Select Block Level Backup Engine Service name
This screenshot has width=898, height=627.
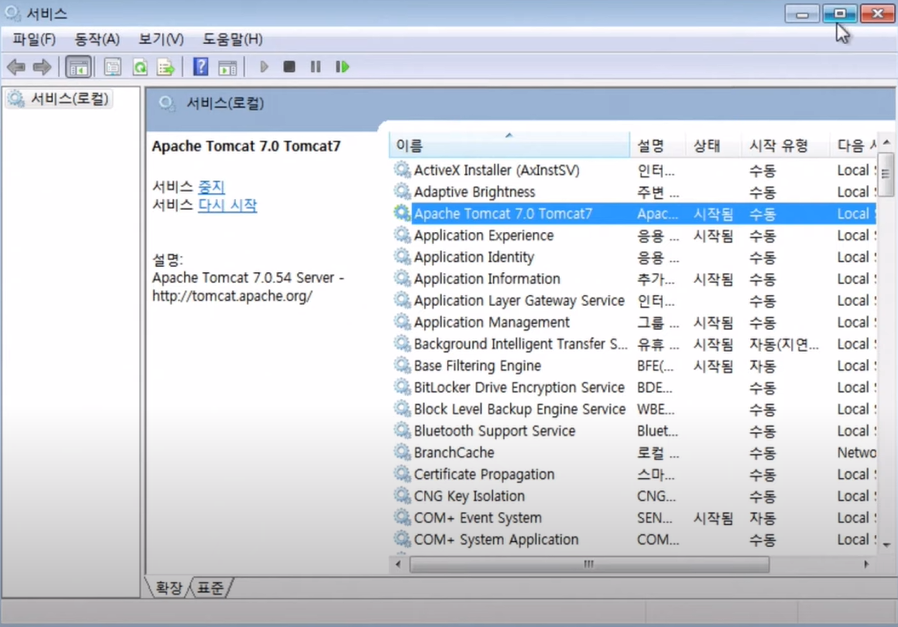coord(519,409)
